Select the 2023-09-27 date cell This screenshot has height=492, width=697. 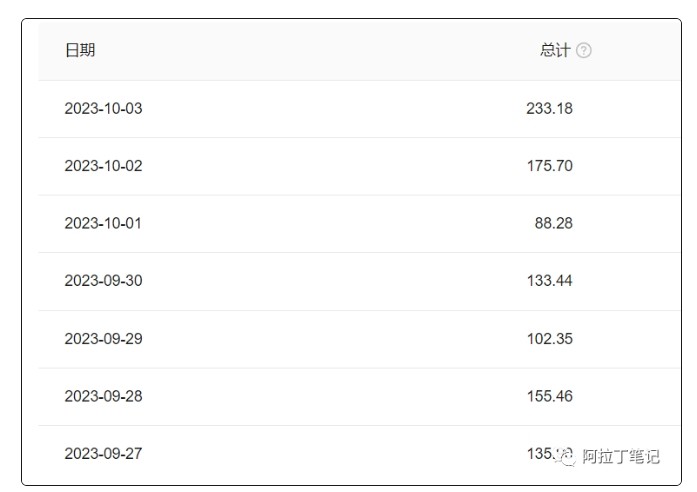pyautogui.click(x=103, y=453)
